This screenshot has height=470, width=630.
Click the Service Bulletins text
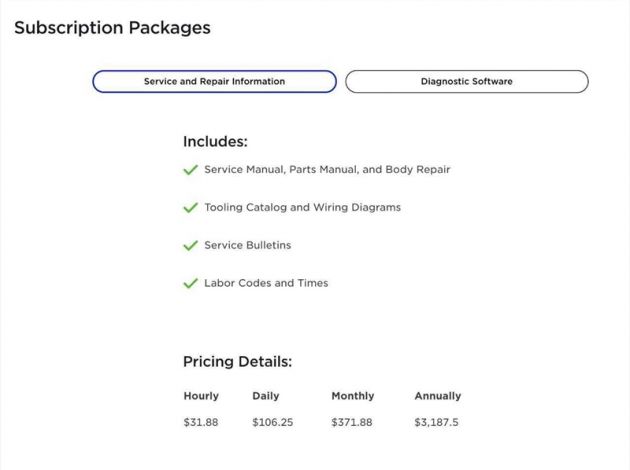pyautogui.click(x=247, y=245)
